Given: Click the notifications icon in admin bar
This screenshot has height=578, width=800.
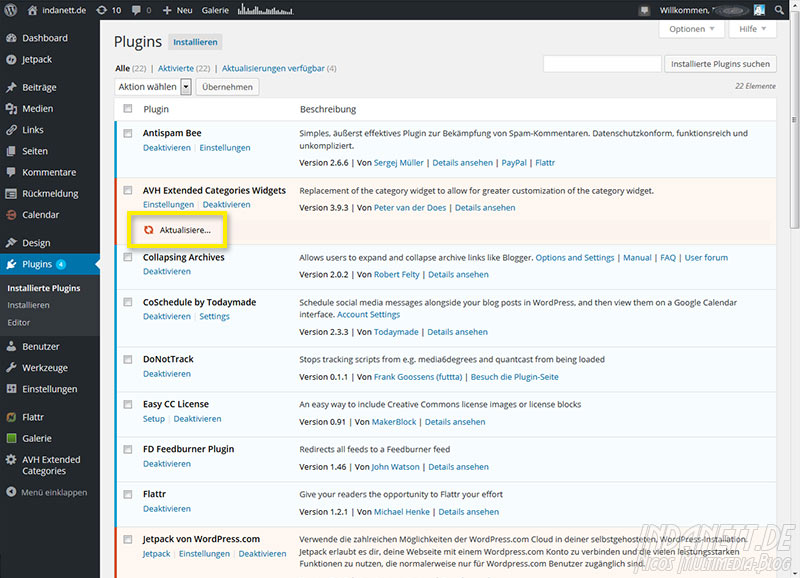Looking at the screenshot, I should tap(645, 10).
